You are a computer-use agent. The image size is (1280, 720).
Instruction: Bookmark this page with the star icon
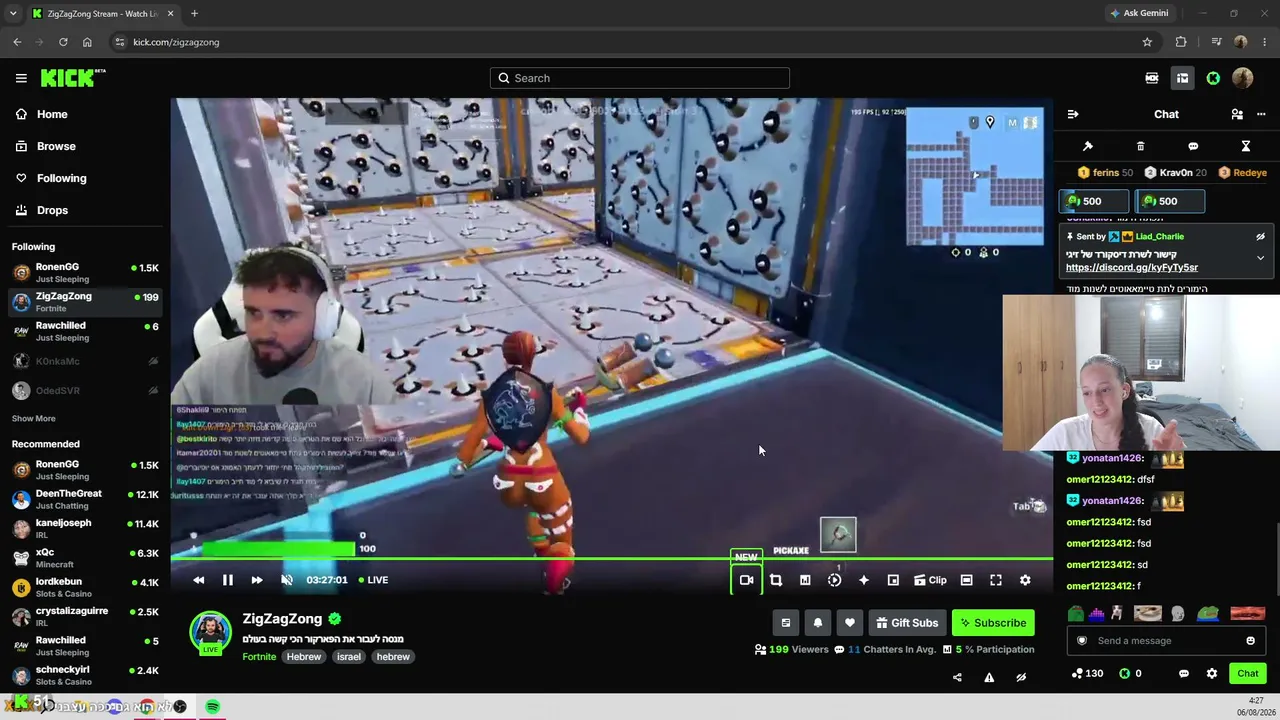(1147, 42)
